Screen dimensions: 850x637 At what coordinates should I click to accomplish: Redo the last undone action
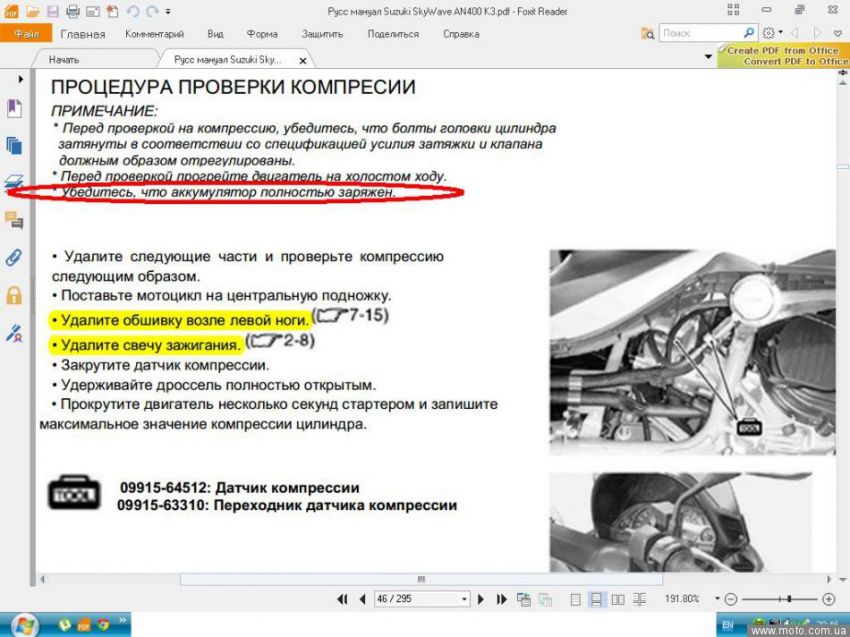point(152,11)
